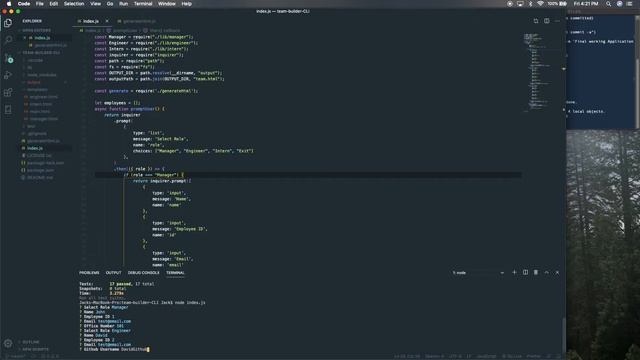Open README.md in the file tree
The image size is (640, 360).
tap(40, 178)
